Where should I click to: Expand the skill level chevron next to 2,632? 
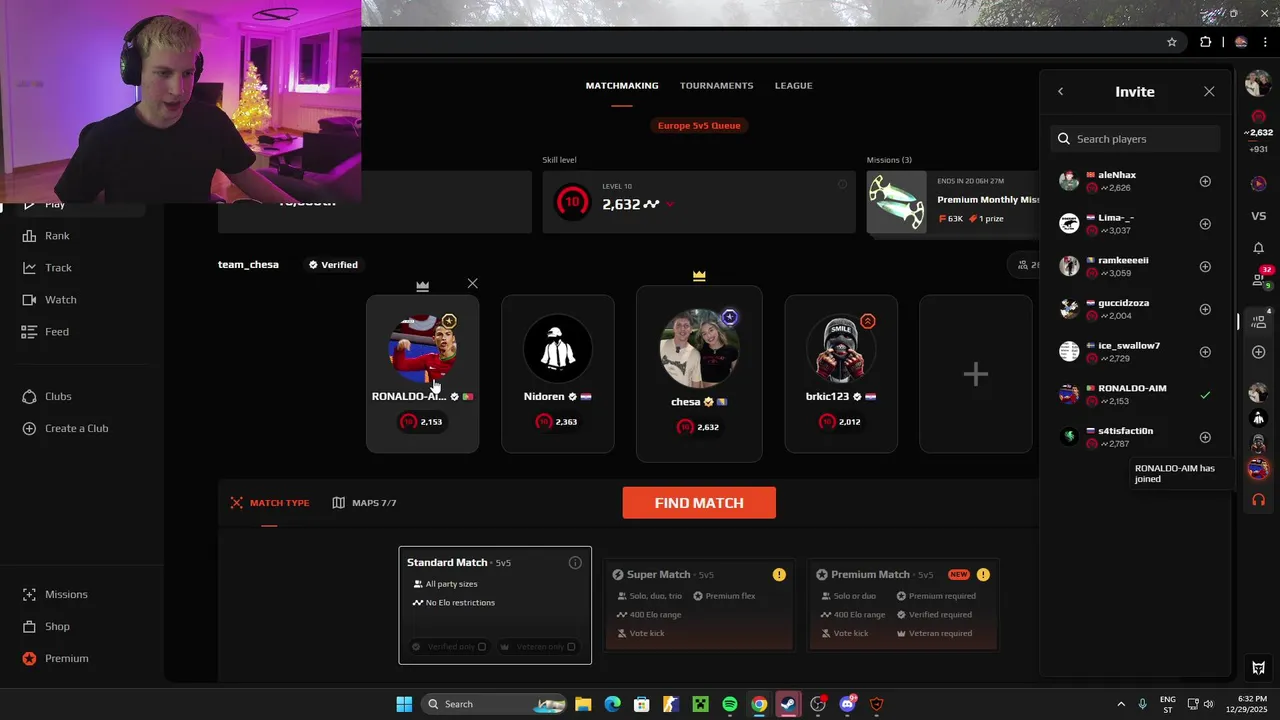[x=670, y=204]
